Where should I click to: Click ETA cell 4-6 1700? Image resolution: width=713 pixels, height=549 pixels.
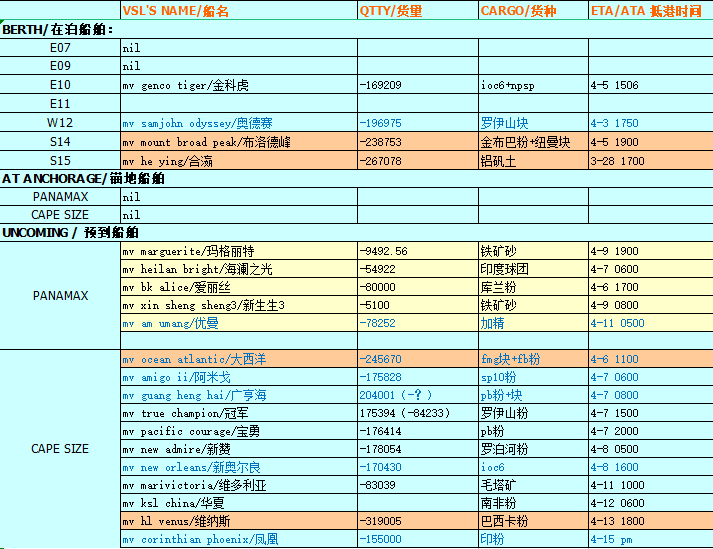click(651, 287)
